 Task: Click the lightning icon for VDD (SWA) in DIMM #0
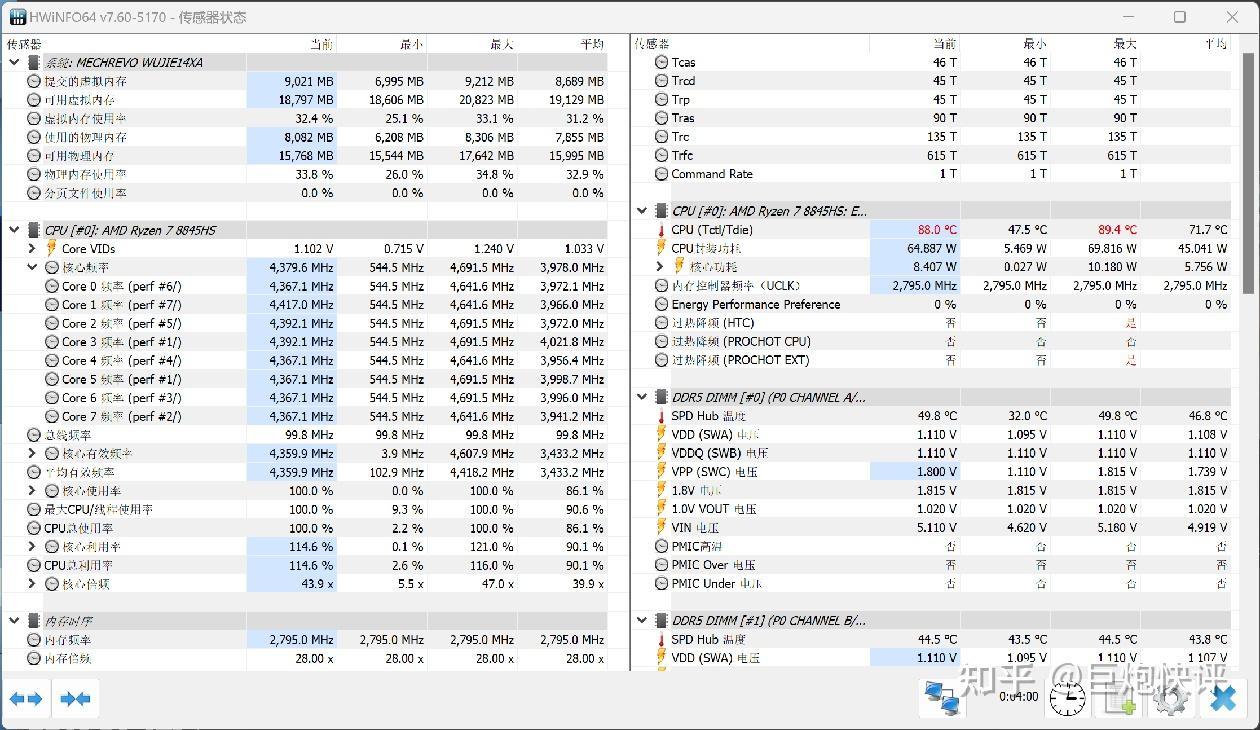[x=661, y=434]
